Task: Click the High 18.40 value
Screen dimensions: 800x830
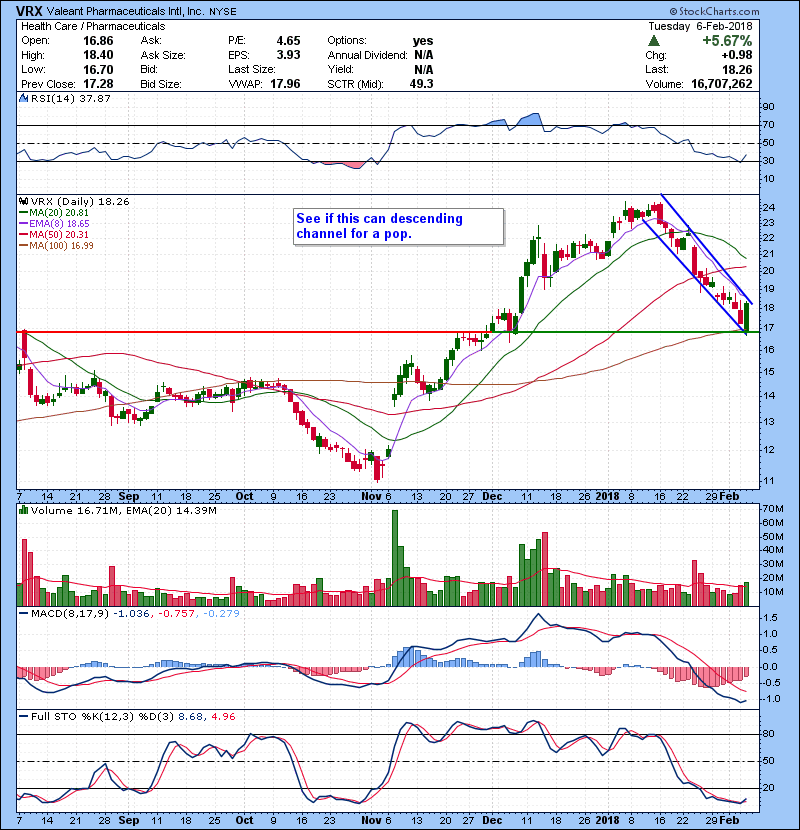Action: point(98,55)
